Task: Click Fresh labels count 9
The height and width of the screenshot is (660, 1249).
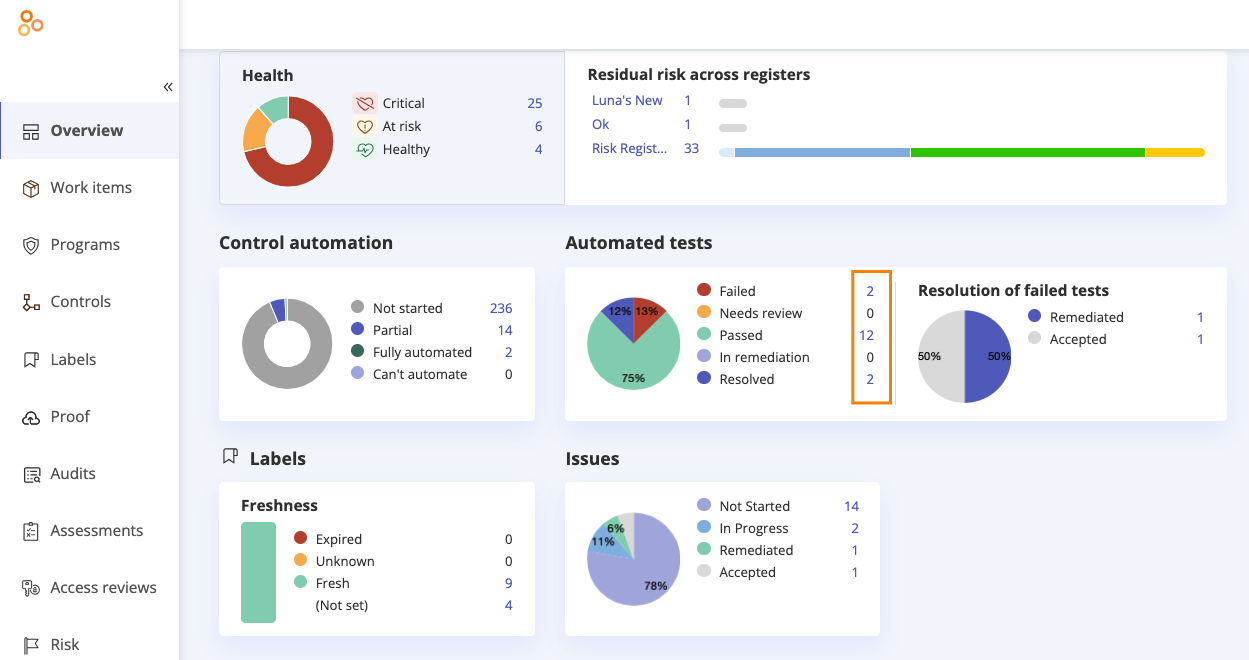Action: click(x=509, y=583)
